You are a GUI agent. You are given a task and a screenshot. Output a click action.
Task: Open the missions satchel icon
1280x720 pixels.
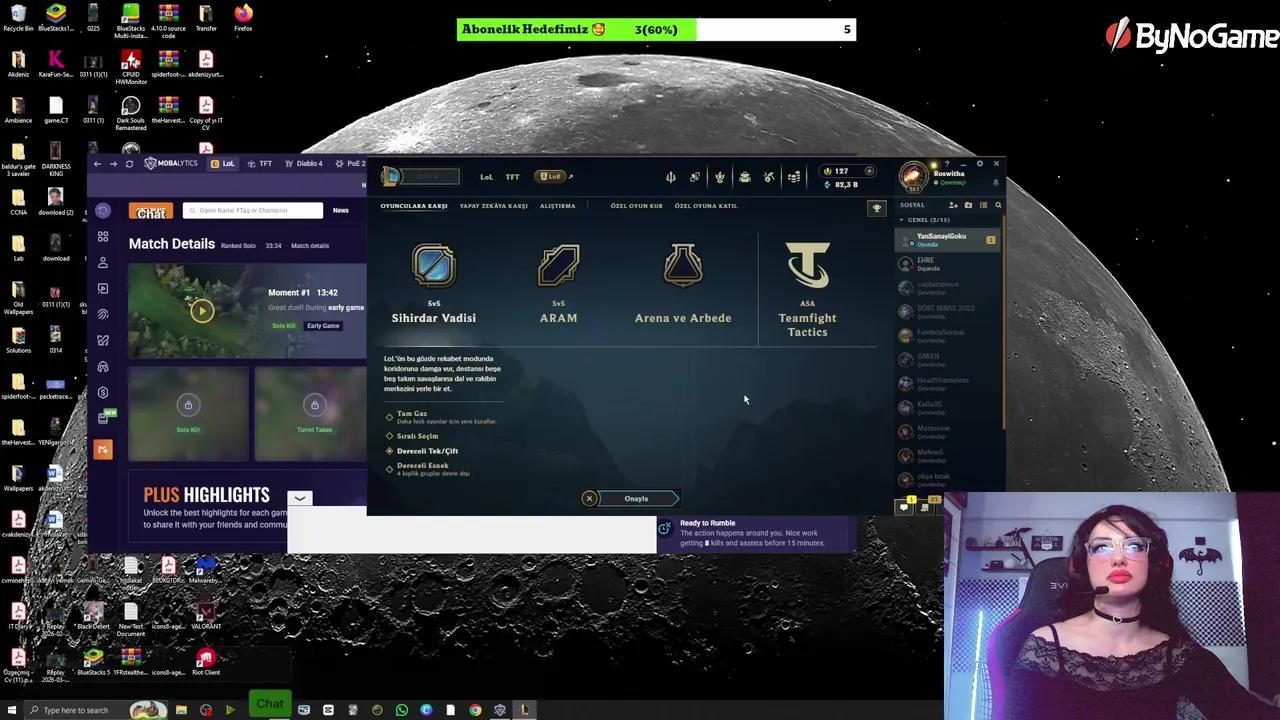point(744,177)
